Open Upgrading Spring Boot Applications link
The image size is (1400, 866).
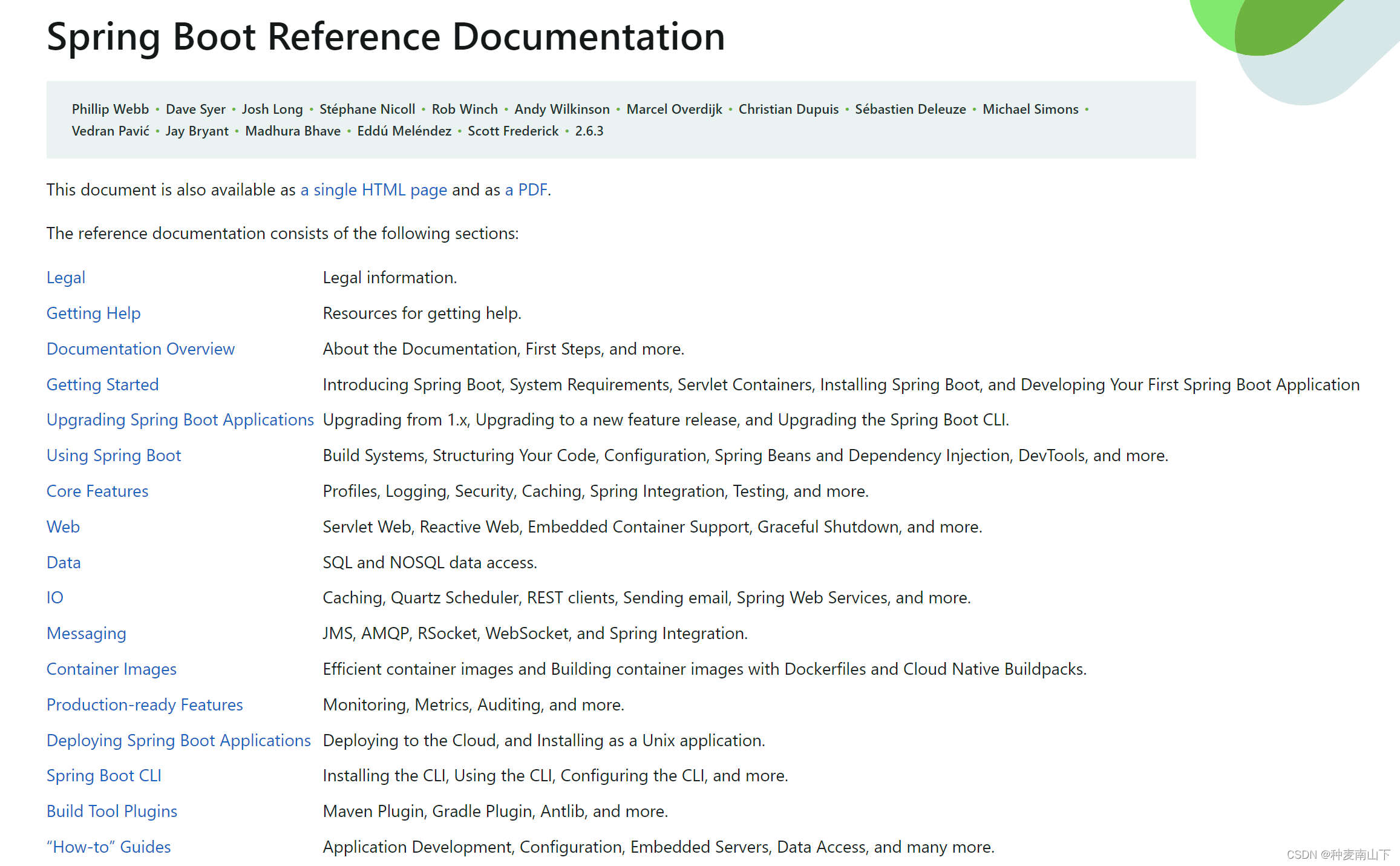click(180, 420)
